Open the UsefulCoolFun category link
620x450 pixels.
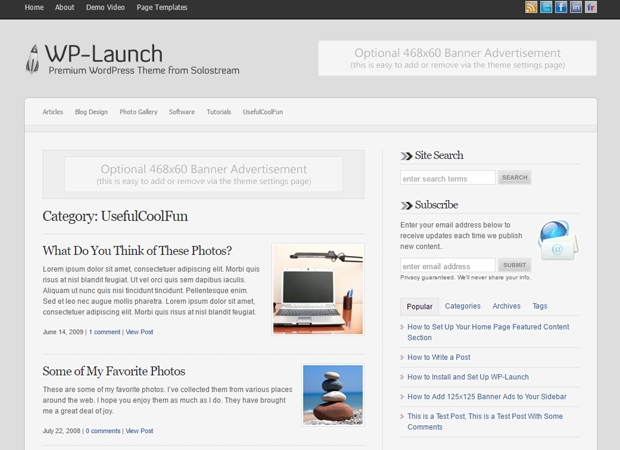(x=263, y=112)
